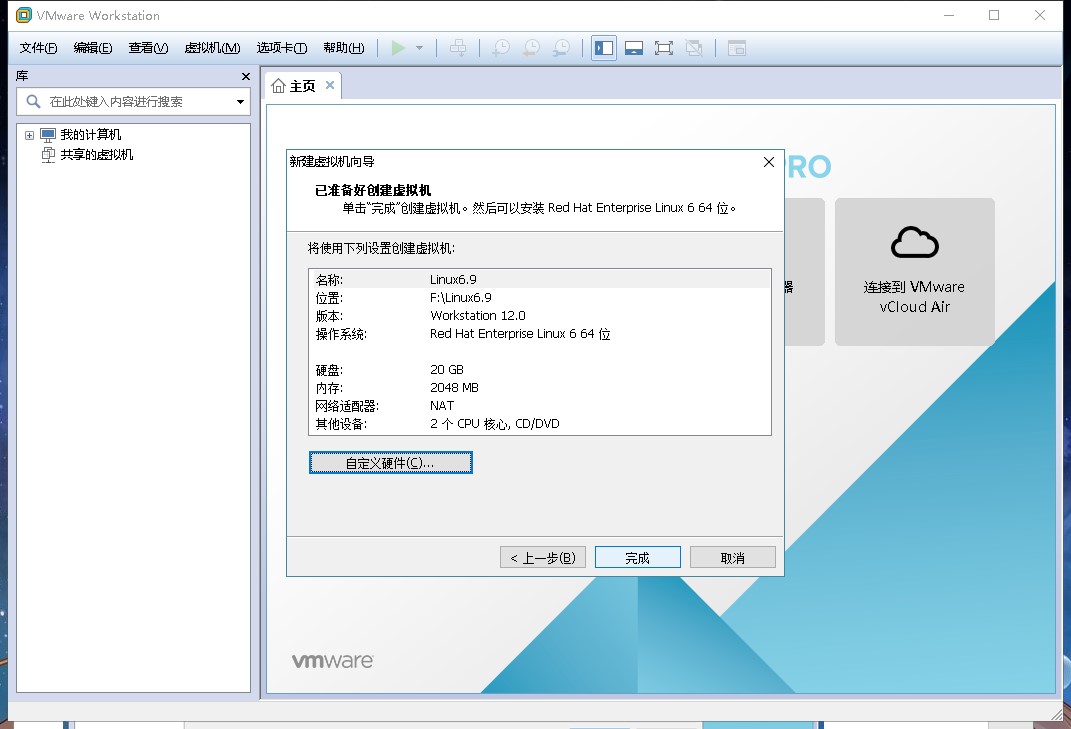Select the 位置 F:\Linux6.9 row
This screenshot has height=729, width=1071.
[540, 298]
